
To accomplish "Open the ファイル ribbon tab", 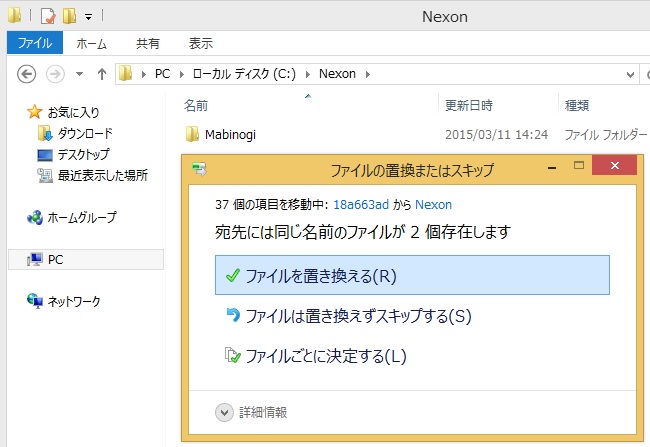I will click(x=35, y=43).
